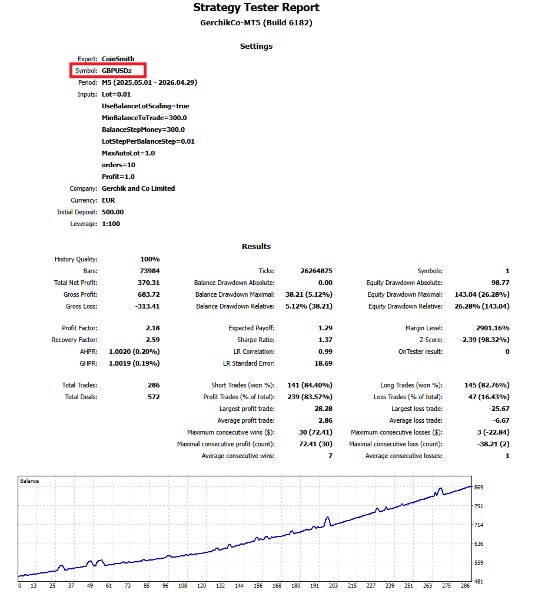Click the input MaxAutoLot=1.0
The width and height of the screenshot is (535, 600).
(128, 153)
